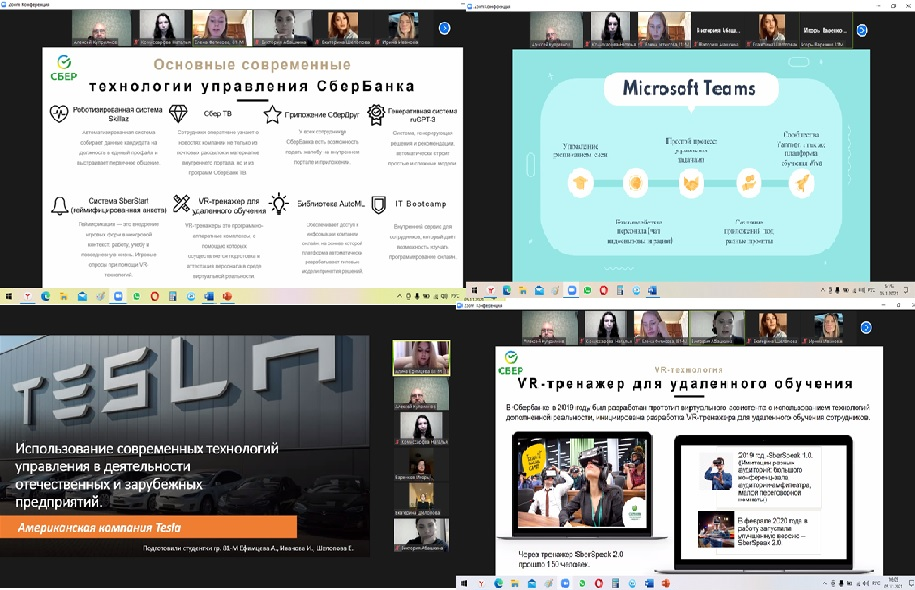The width and height of the screenshot is (915, 590).
Task: Click the VR-технология heading on the VR trainer slide
Action: pyautogui.click(x=684, y=368)
